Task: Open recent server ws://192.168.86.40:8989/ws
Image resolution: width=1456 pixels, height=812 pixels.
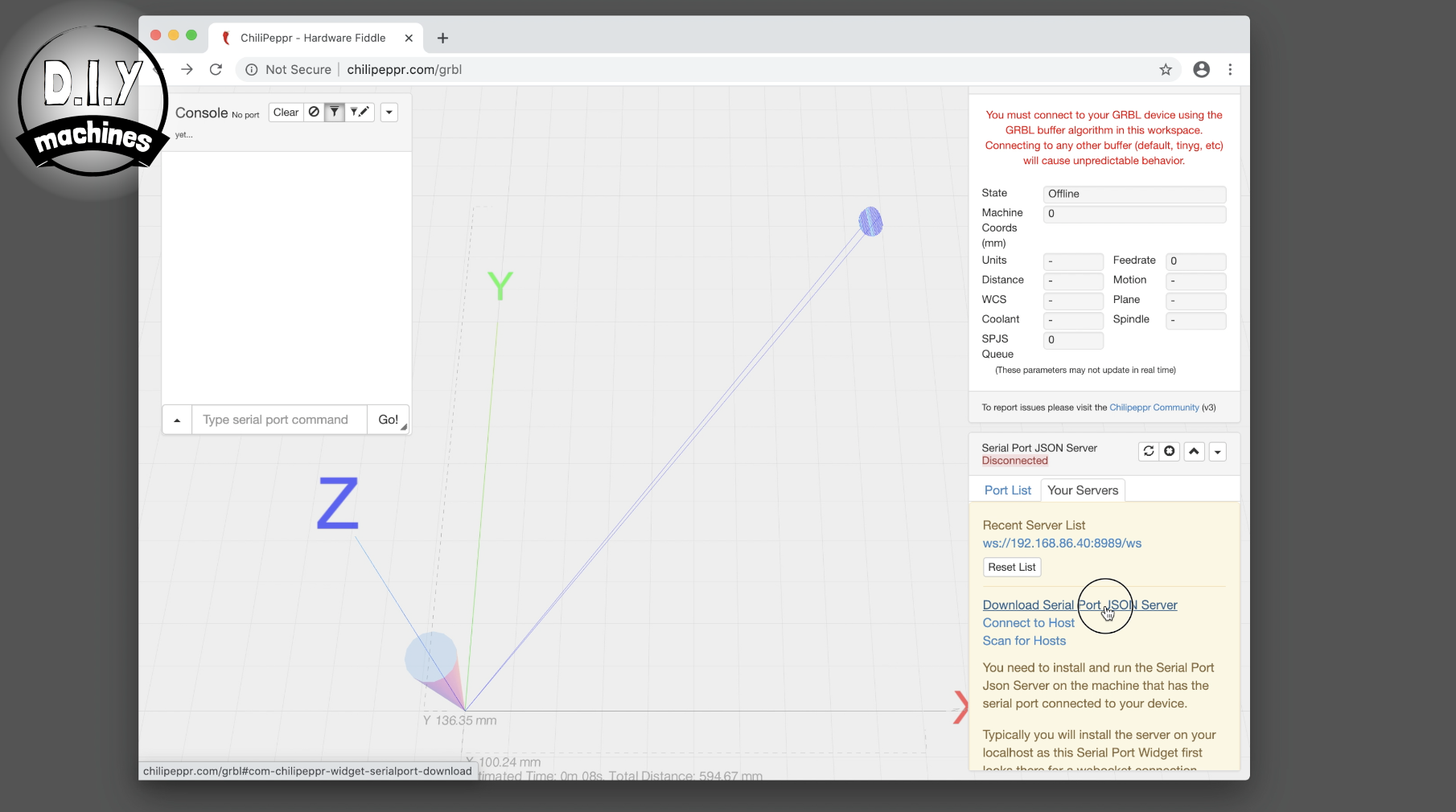Action: [1062, 543]
